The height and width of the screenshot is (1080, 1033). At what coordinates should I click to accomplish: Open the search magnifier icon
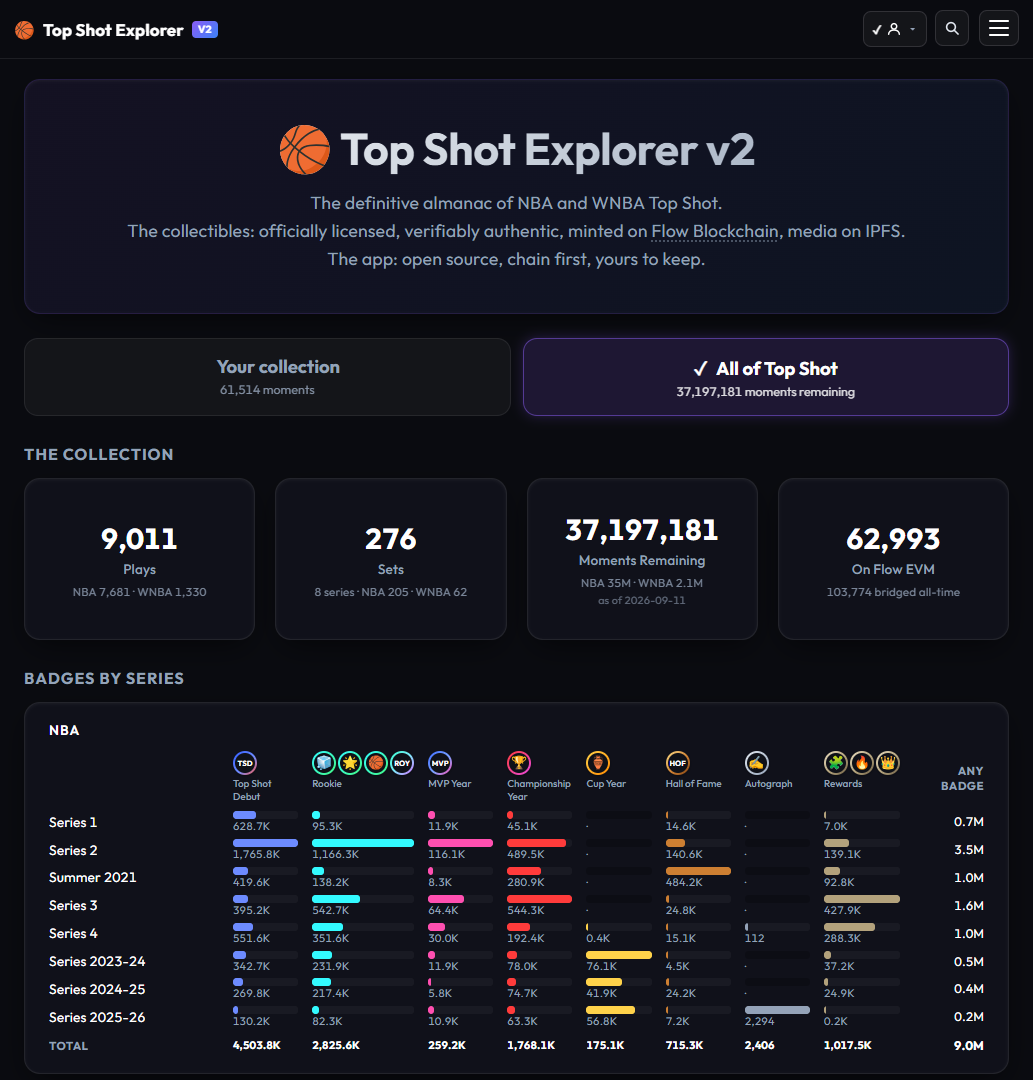click(x=952, y=28)
